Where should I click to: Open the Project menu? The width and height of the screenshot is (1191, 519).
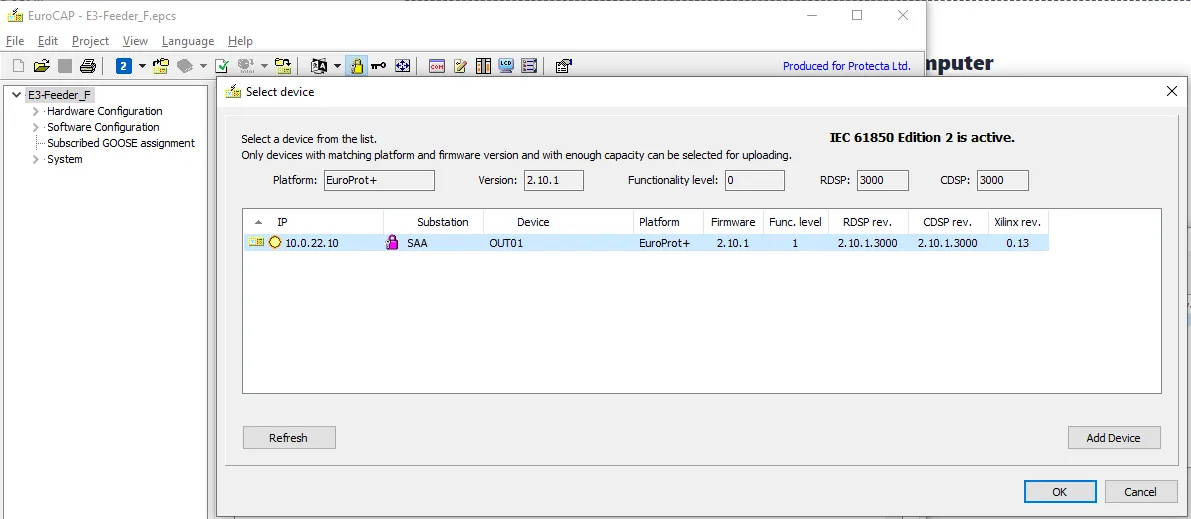tap(90, 41)
